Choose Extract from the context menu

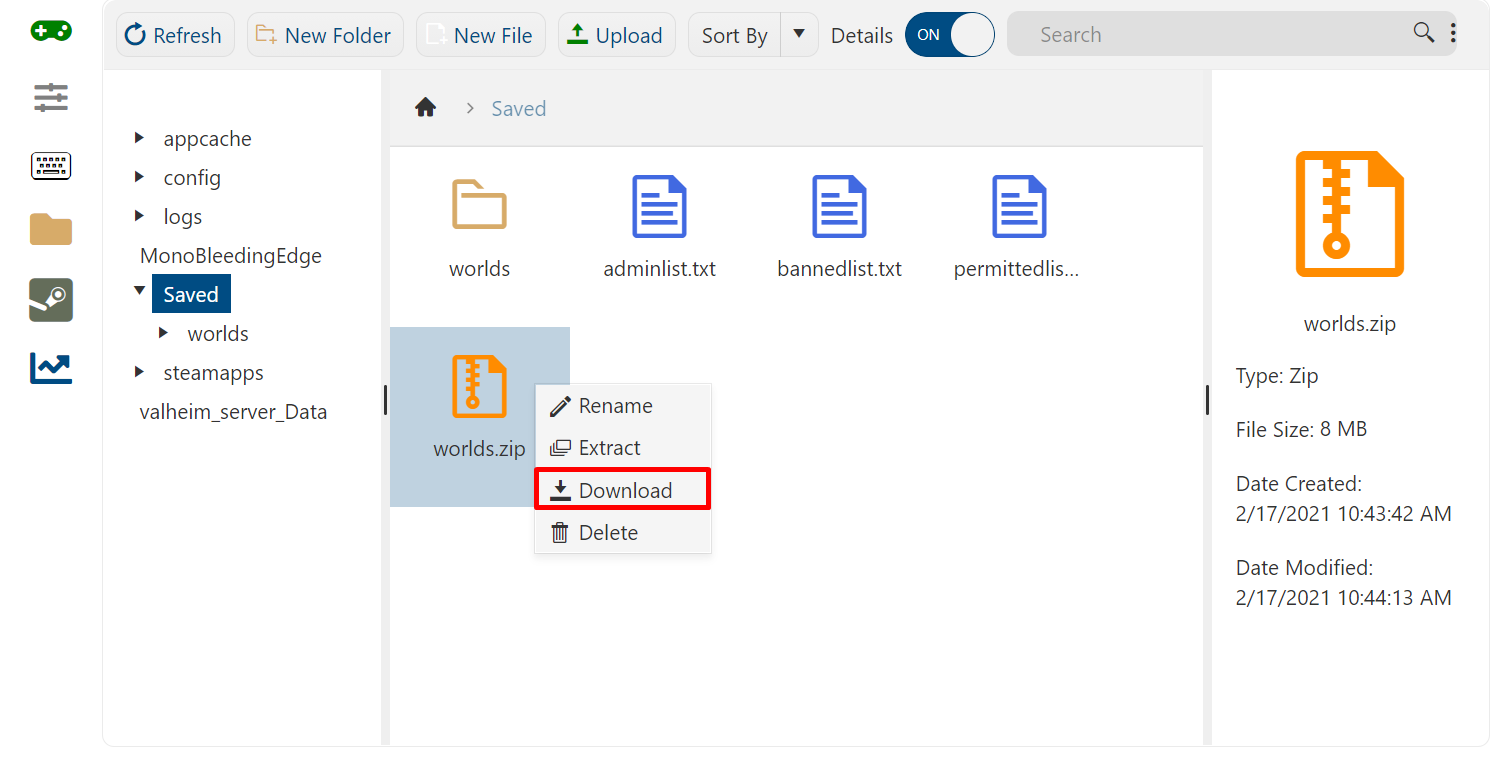pyautogui.click(x=608, y=448)
